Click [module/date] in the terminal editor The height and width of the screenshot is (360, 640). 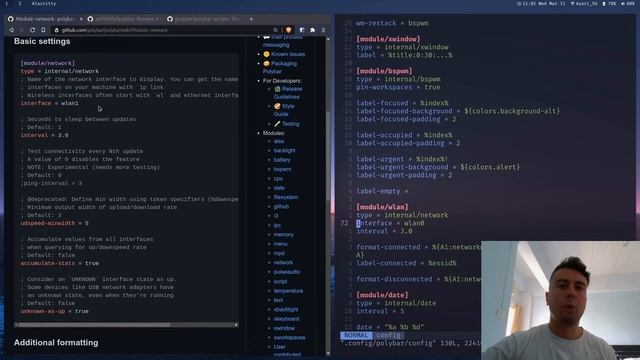point(382,295)
